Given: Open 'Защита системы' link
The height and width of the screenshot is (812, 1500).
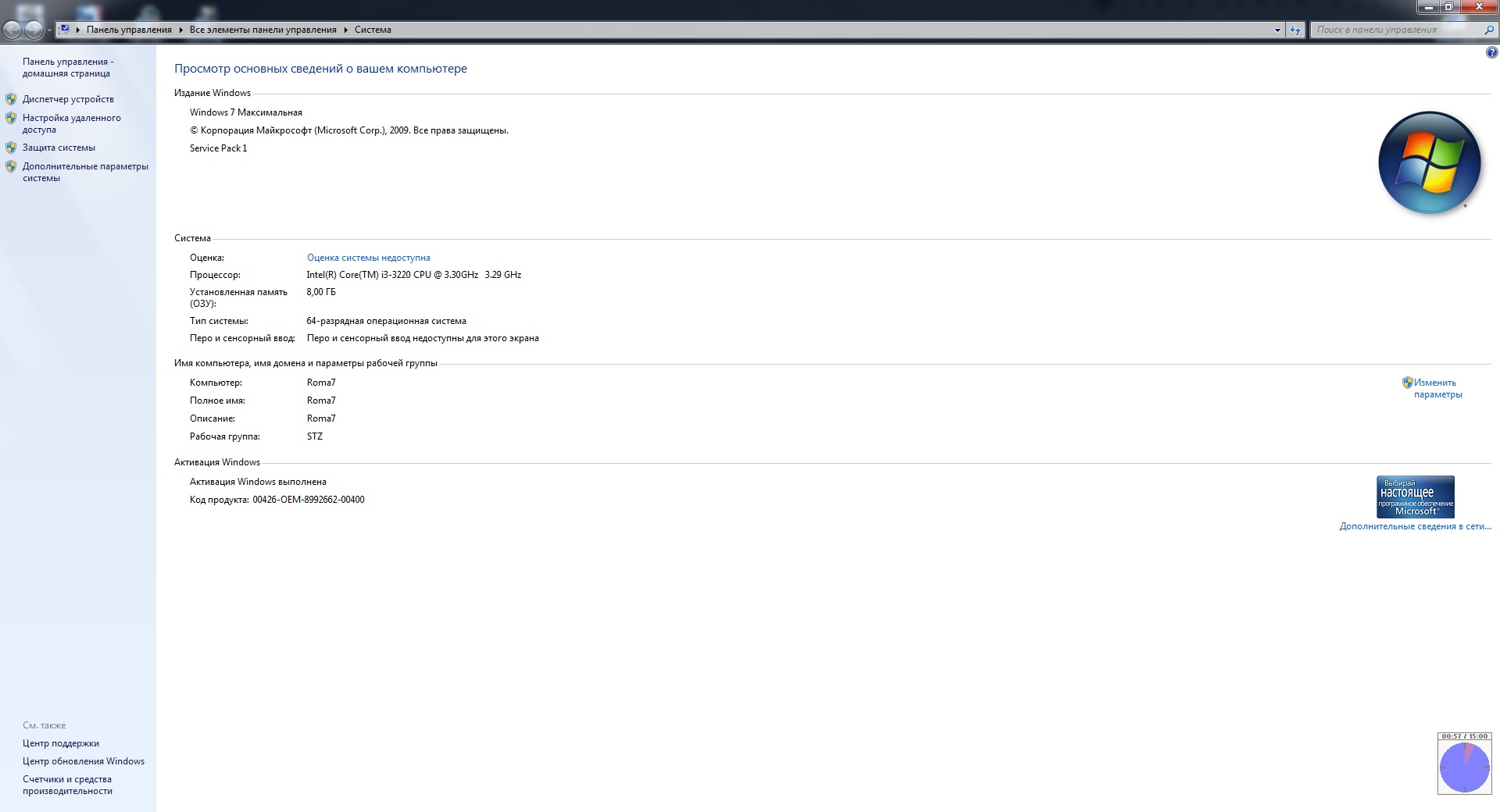Looking at the screenshot, I should [x=59, y=148].
